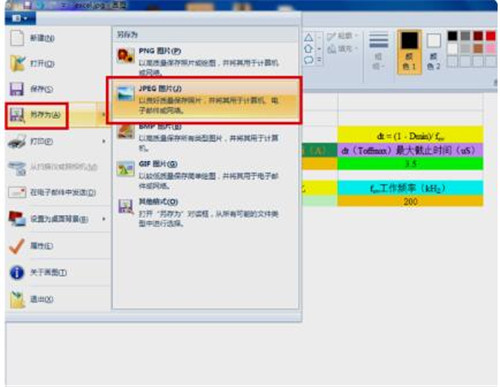
Task: Open the 轮廓 (Outline) dropdown
Action: tap(342, 36)
